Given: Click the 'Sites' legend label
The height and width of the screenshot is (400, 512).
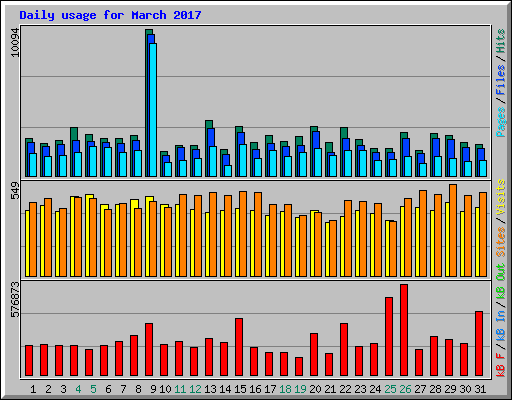Looking at the screenshot, I should click(x=501, y=242).
